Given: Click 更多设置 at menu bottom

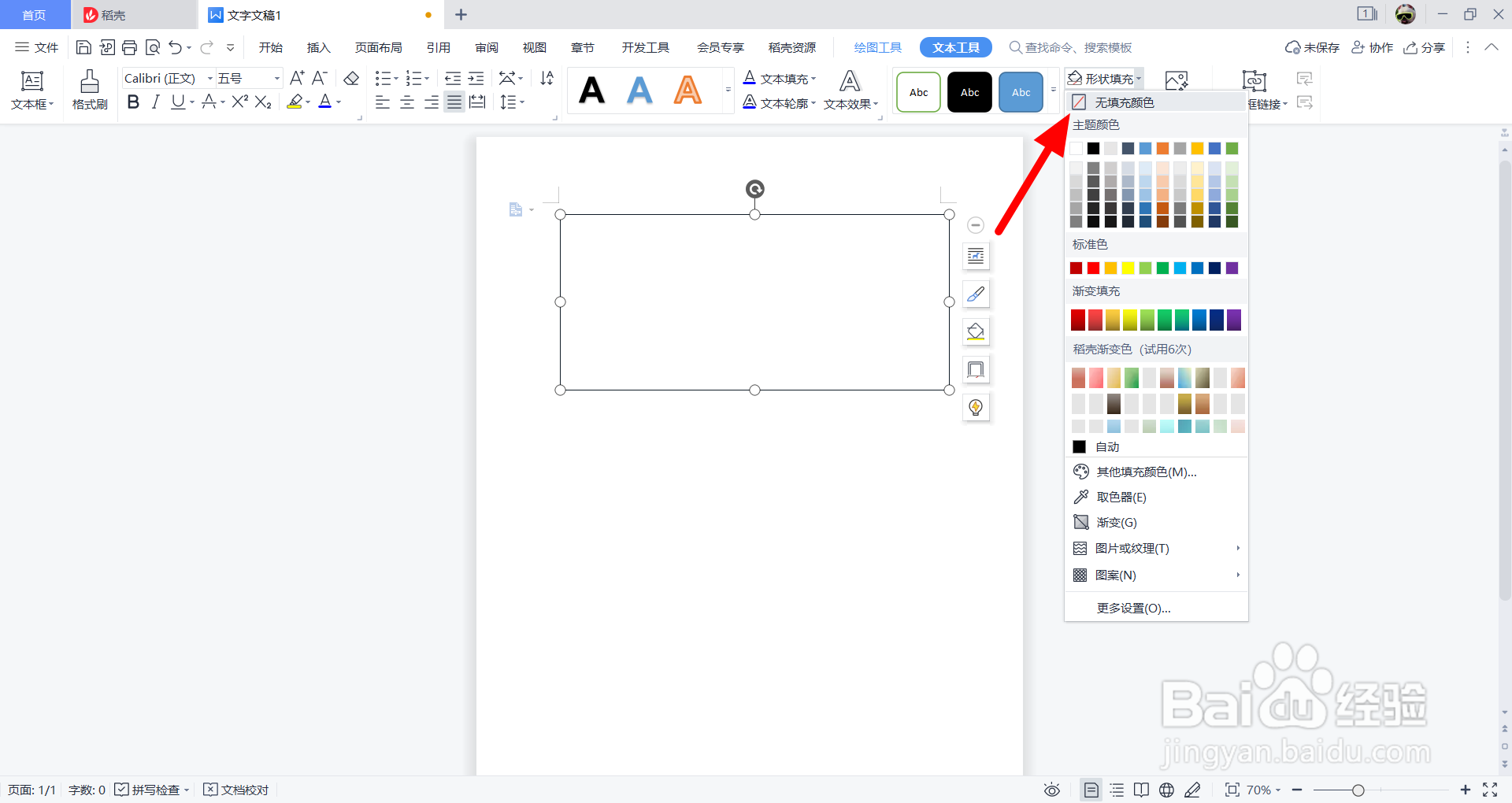Looking at the screenshot, I should pyautogui.click(x=1156, y=608).
